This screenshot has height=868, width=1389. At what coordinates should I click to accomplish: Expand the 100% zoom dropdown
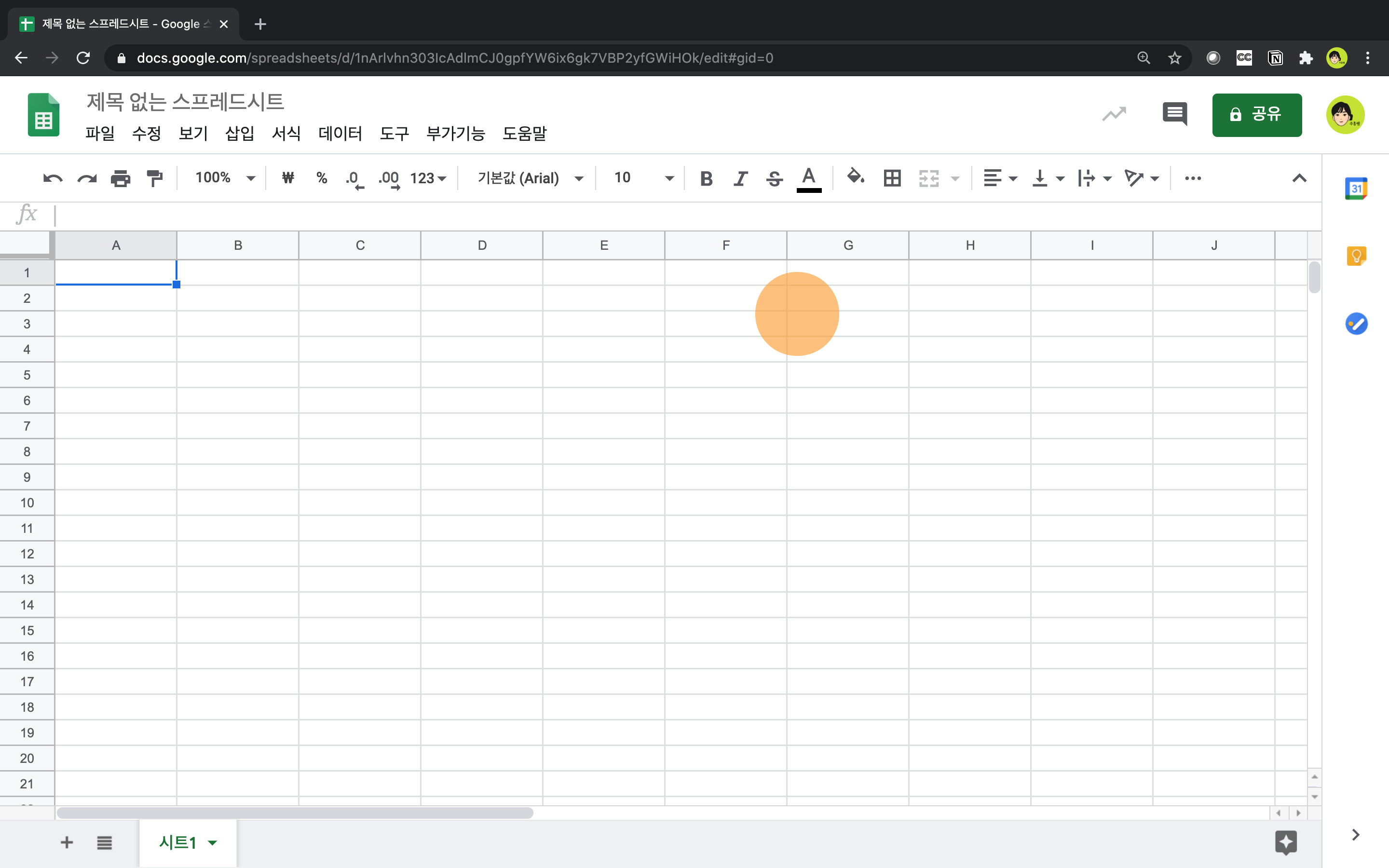(224, 178)
